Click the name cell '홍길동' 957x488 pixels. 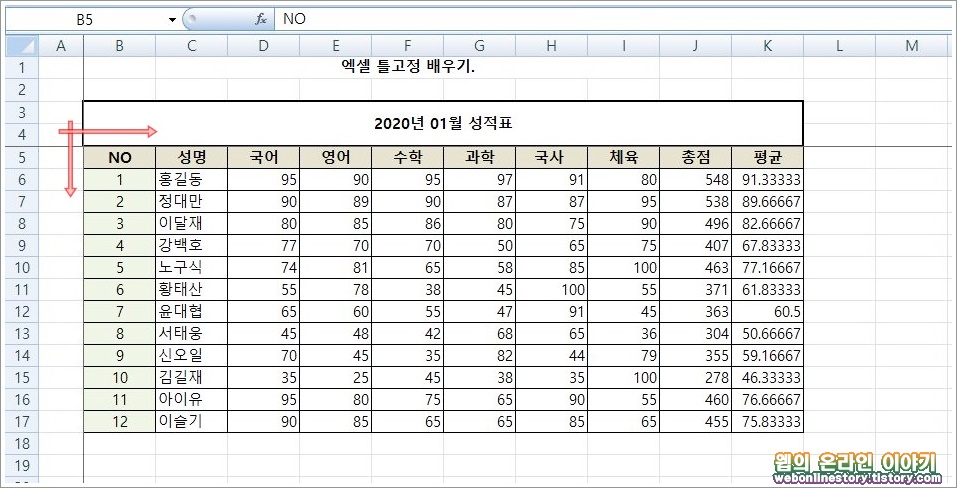pyautogui.click(x=192, y=180)
